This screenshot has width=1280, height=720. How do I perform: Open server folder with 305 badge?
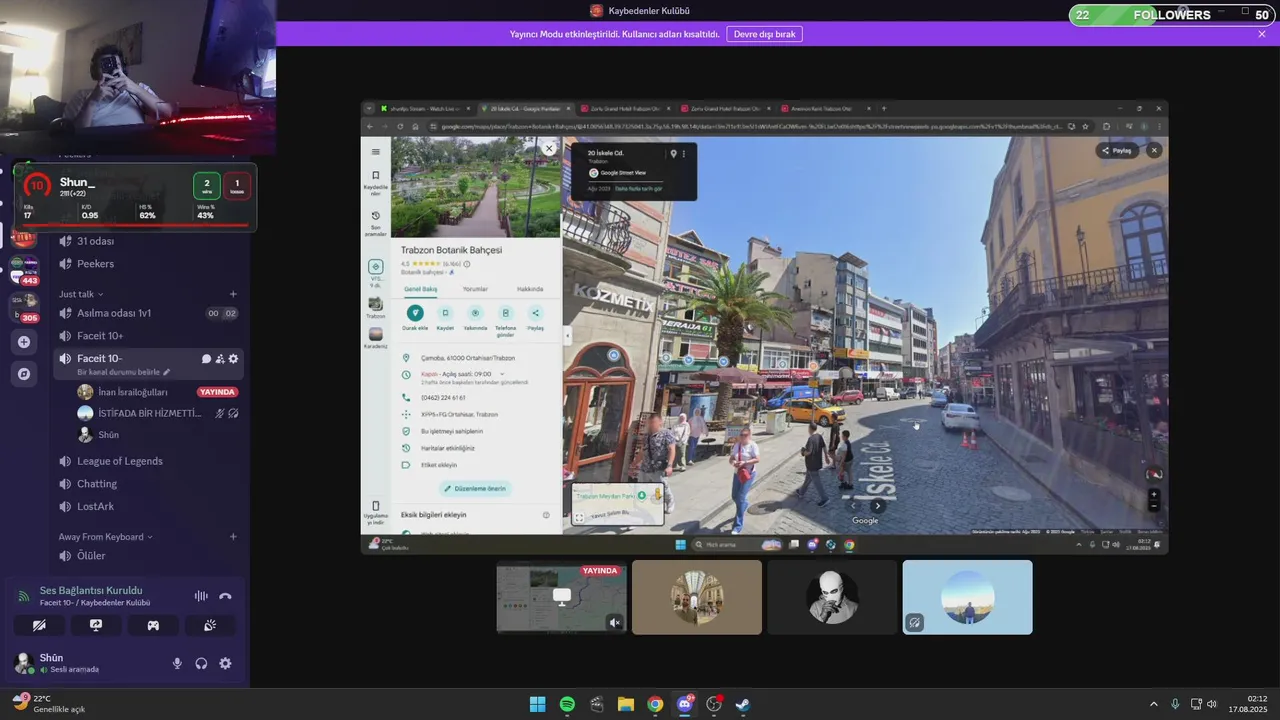(x=24, y=305)
